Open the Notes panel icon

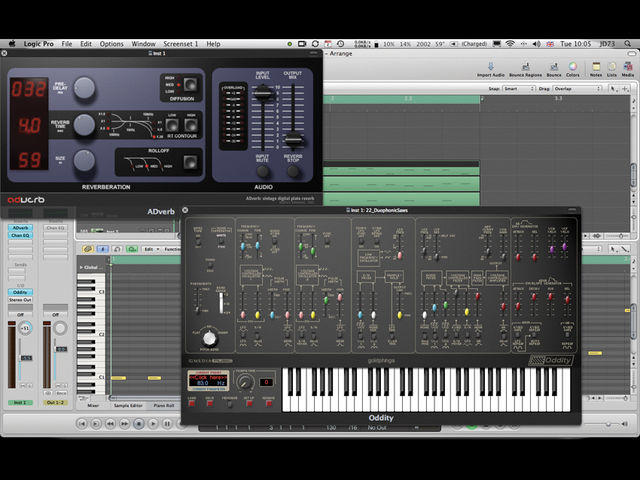596,67
